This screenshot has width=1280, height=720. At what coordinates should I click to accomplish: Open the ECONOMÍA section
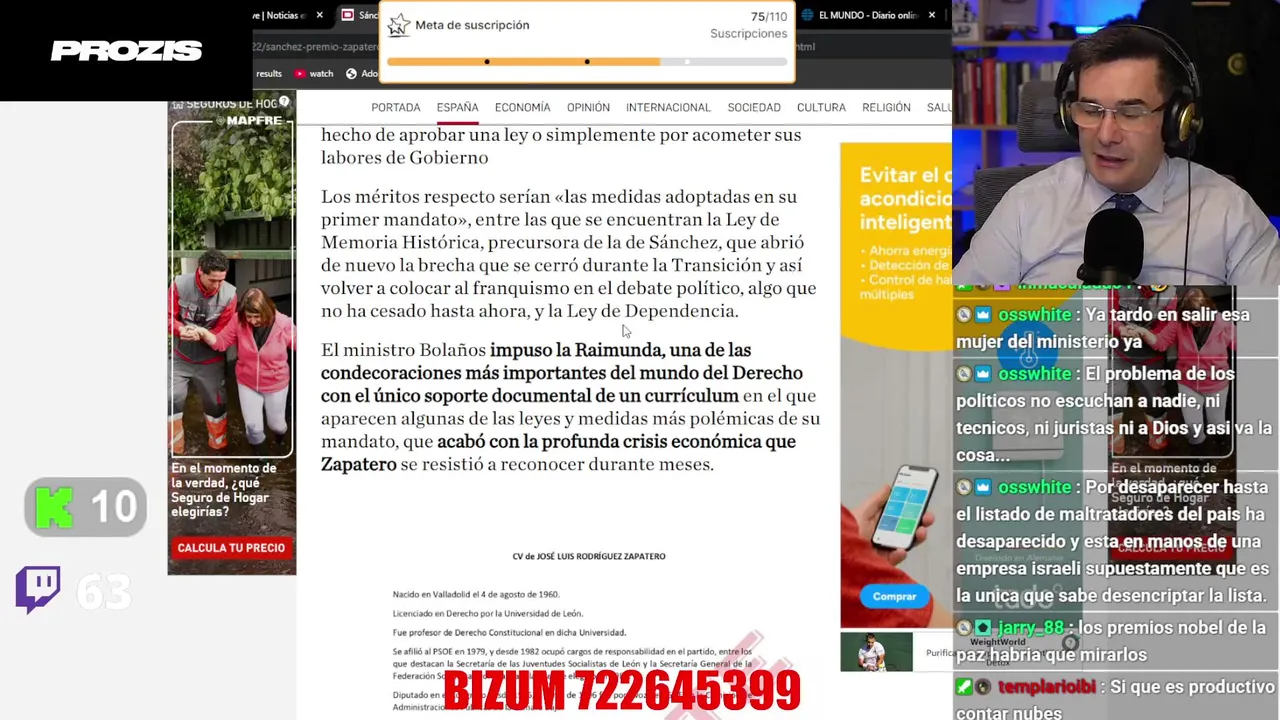[522, 107]
